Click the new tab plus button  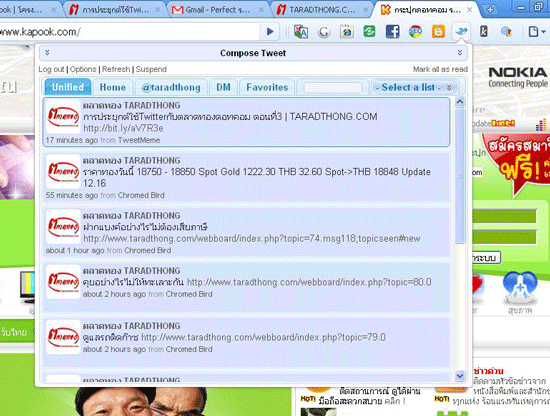490,9
